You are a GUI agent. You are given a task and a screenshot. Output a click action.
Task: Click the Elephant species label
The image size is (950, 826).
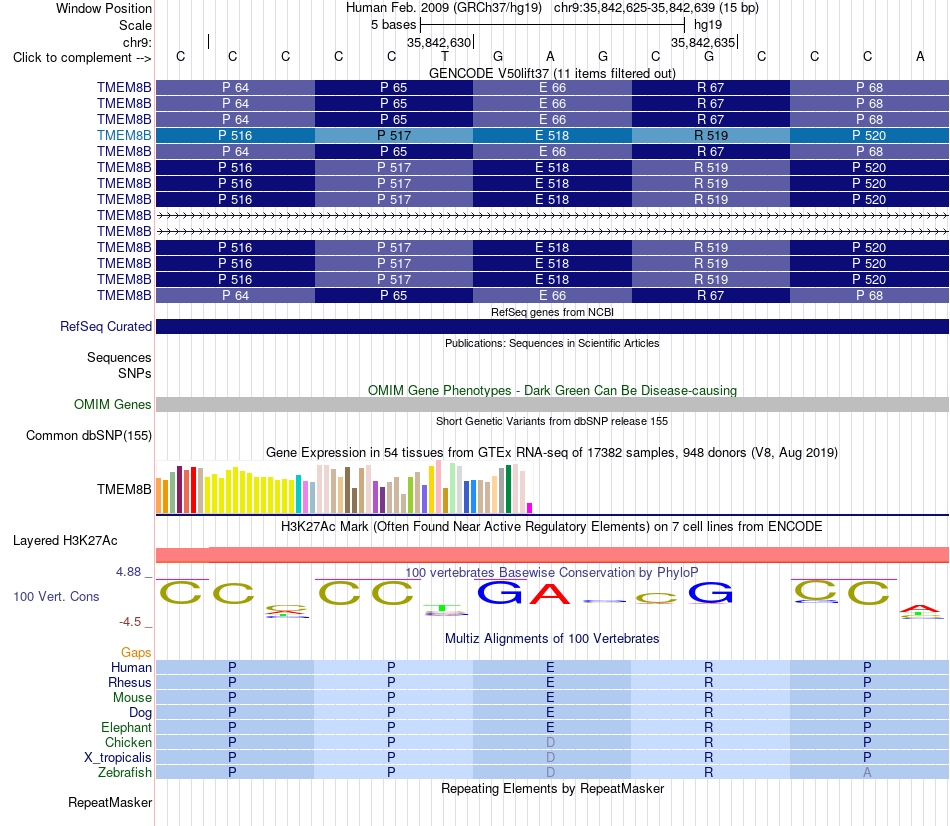coord(126,727)
